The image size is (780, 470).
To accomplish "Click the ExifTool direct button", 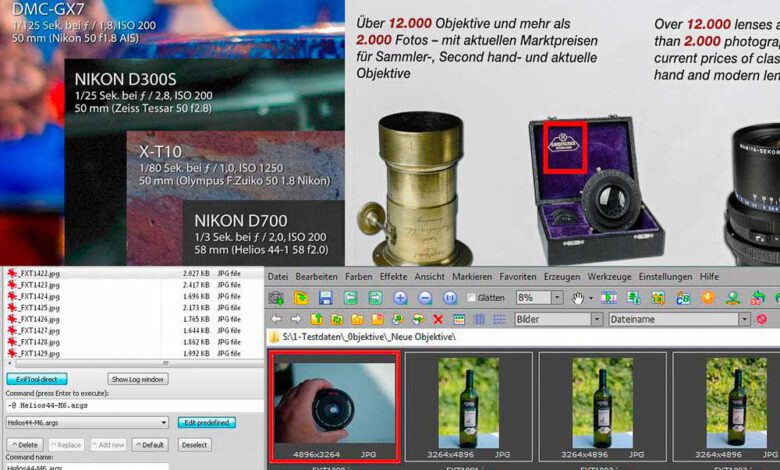I will 37,379.
